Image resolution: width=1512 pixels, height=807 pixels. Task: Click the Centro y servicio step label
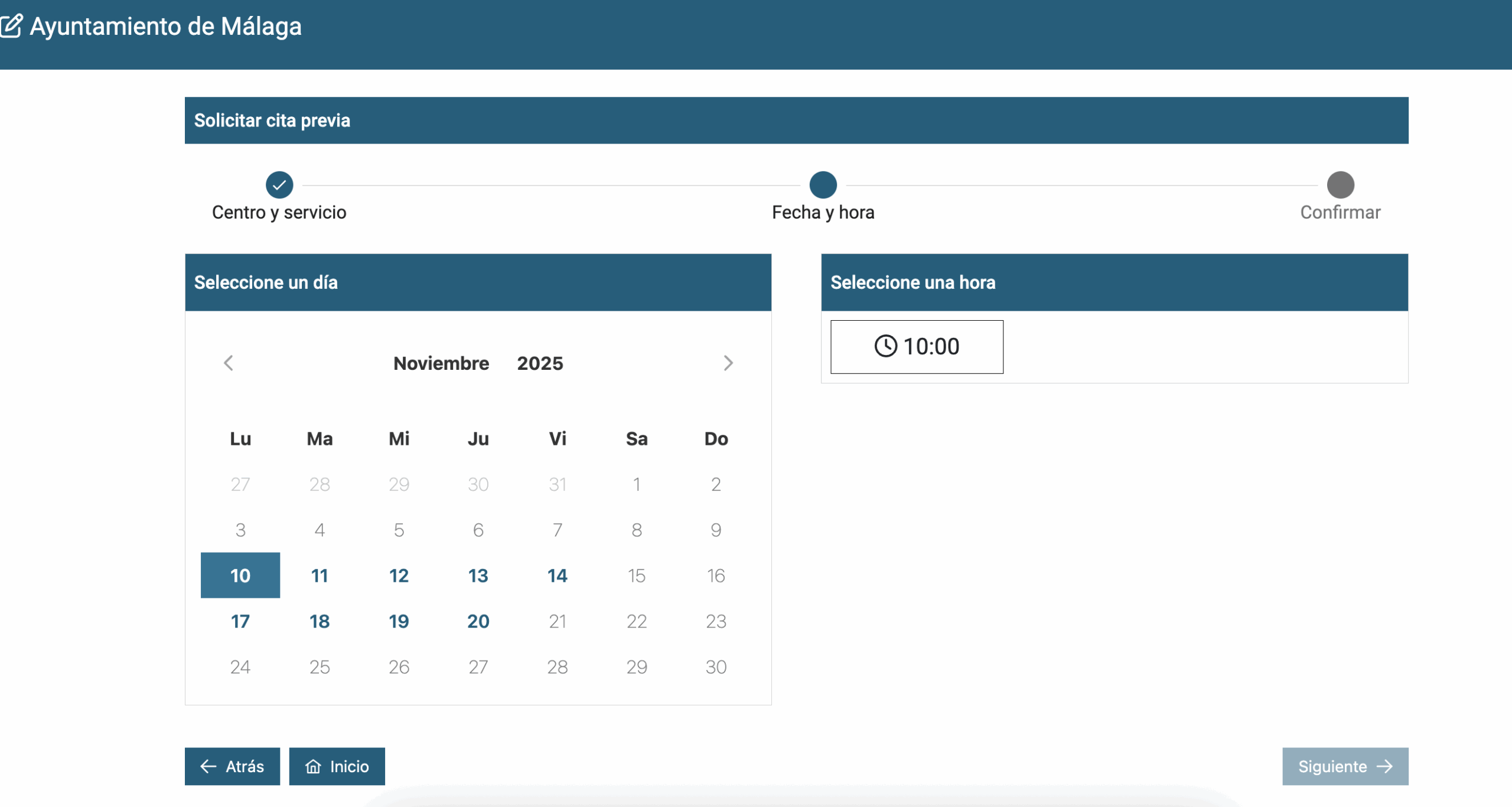279,212
